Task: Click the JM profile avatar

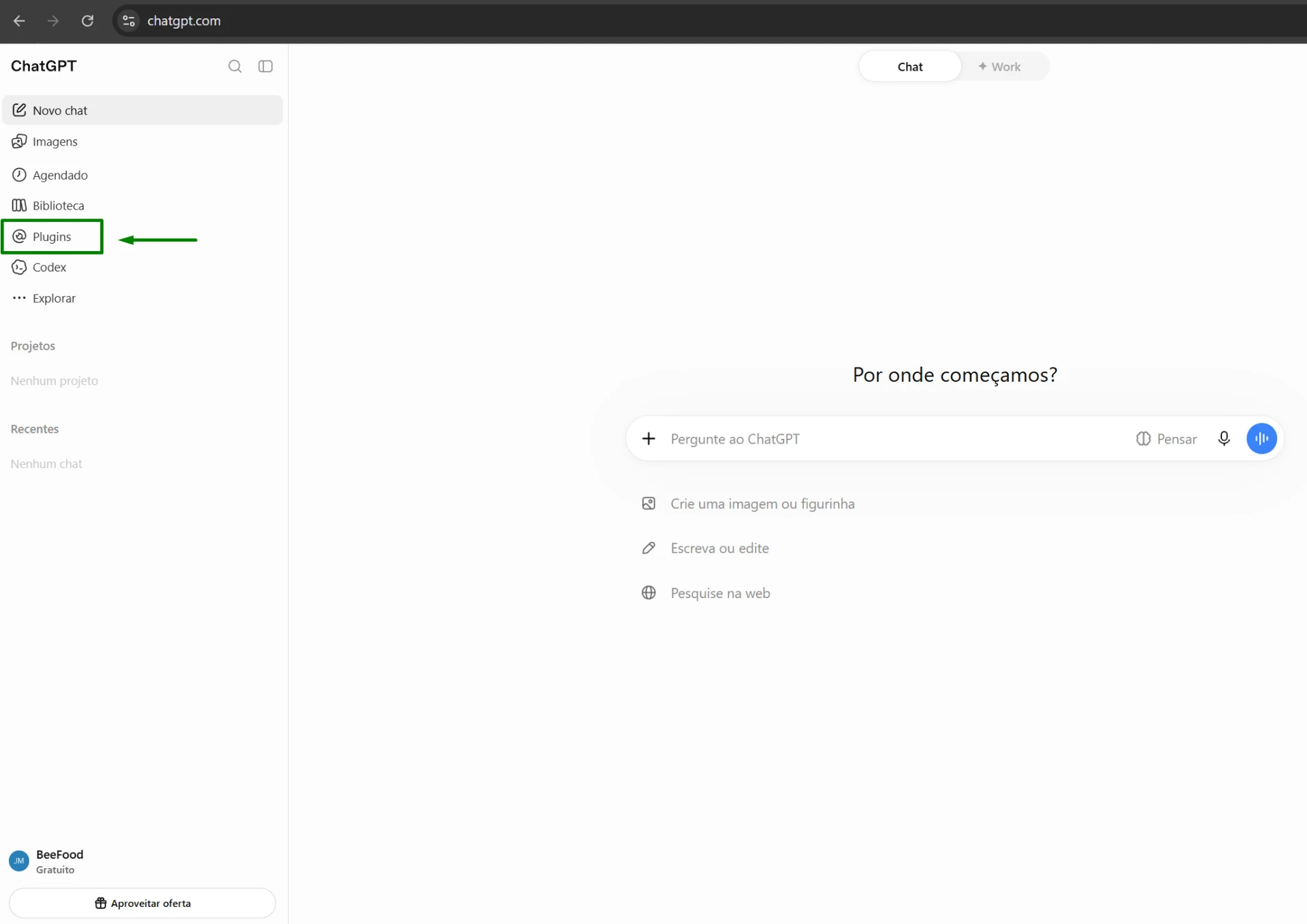Action: (19, 861)
